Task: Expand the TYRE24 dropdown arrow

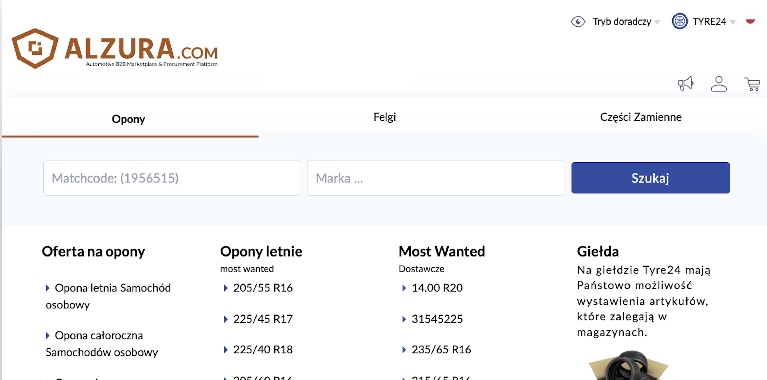Action: click(732, 22)
